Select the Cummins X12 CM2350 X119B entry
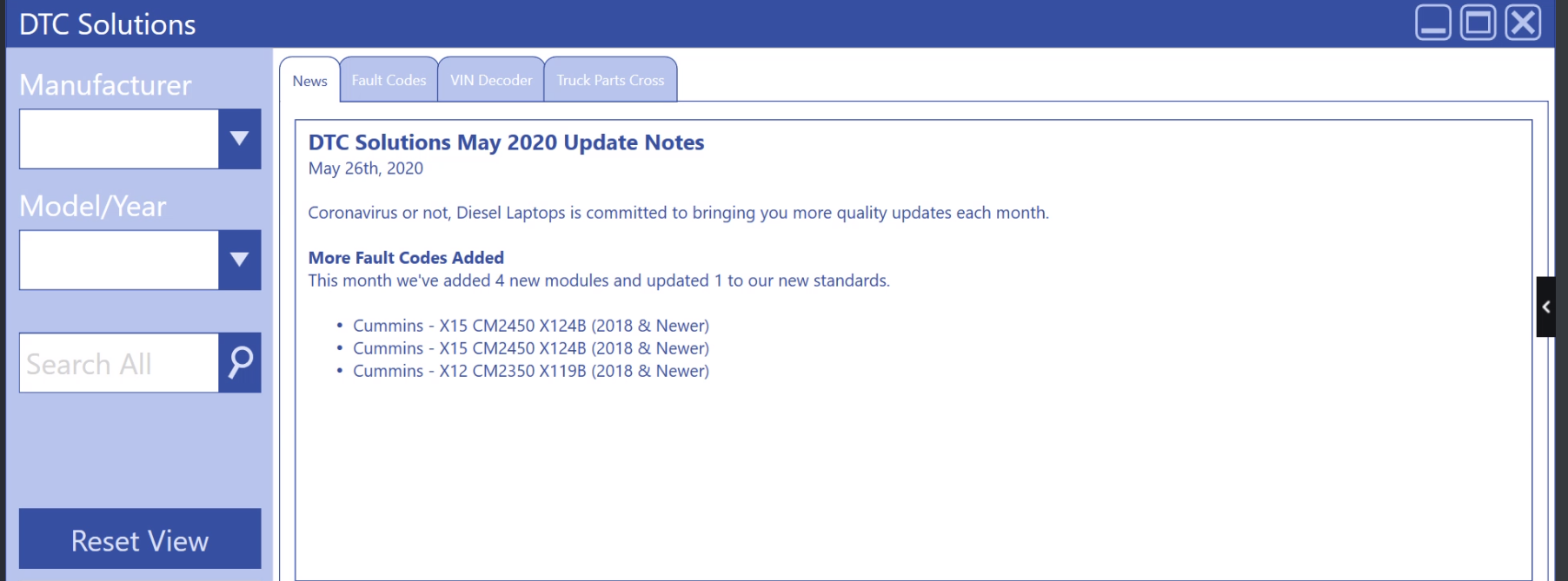Image resolution: width=1568 pixels, height=581 pixels. point(530,371)
